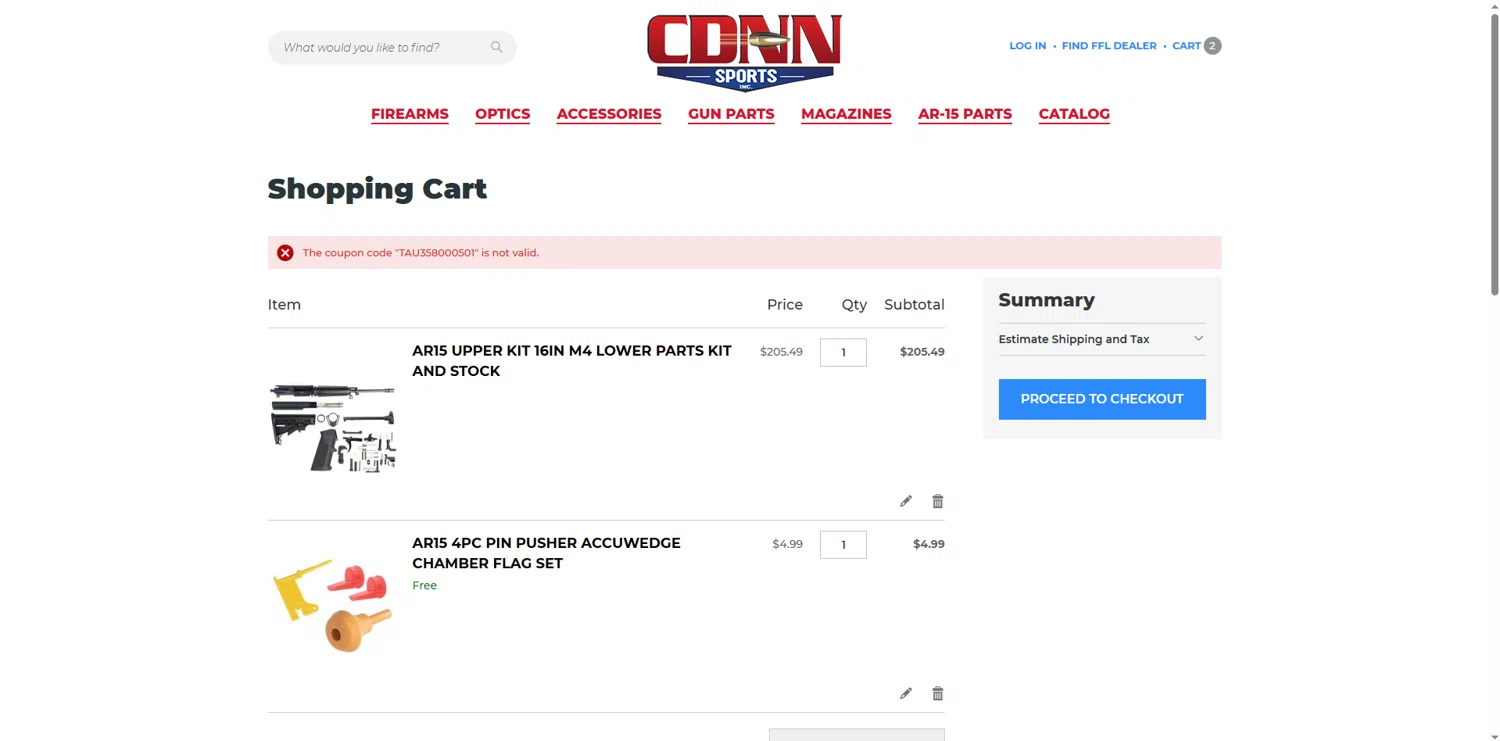This screenshot has height=741, width=1500.
Task: Click quantity field for Pin Pusher set
Action: point(843,544)
